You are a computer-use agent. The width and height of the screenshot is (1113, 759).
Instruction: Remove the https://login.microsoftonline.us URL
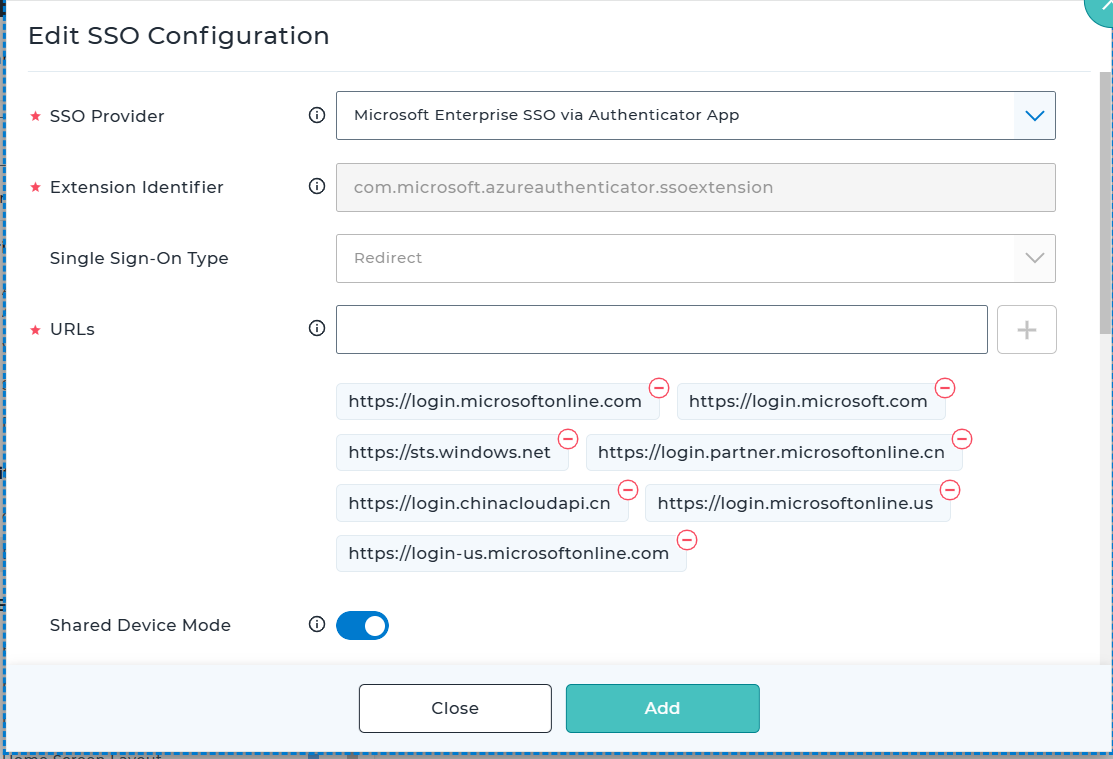950,490
